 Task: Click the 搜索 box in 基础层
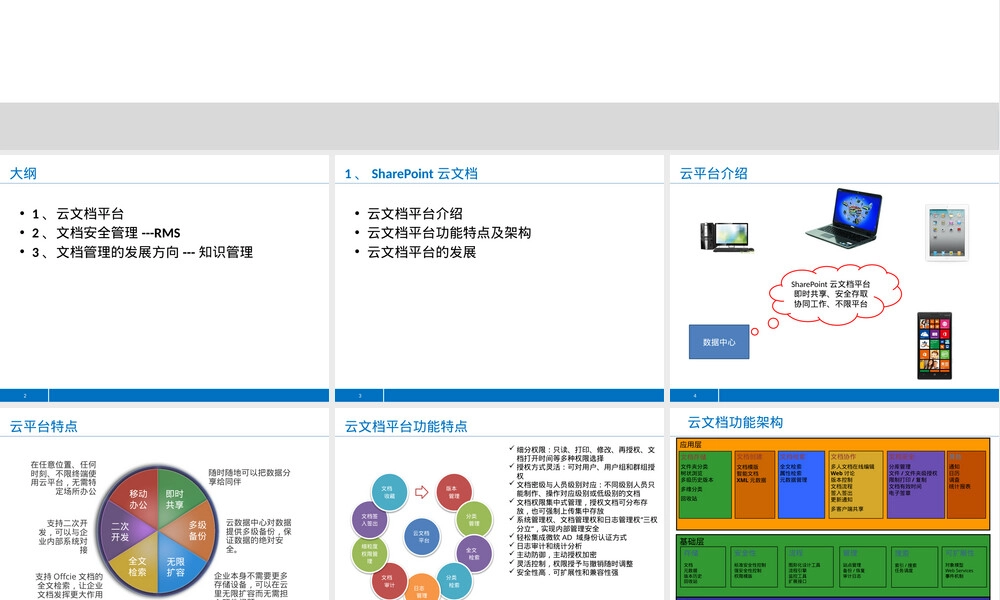[x=914, y=567]
